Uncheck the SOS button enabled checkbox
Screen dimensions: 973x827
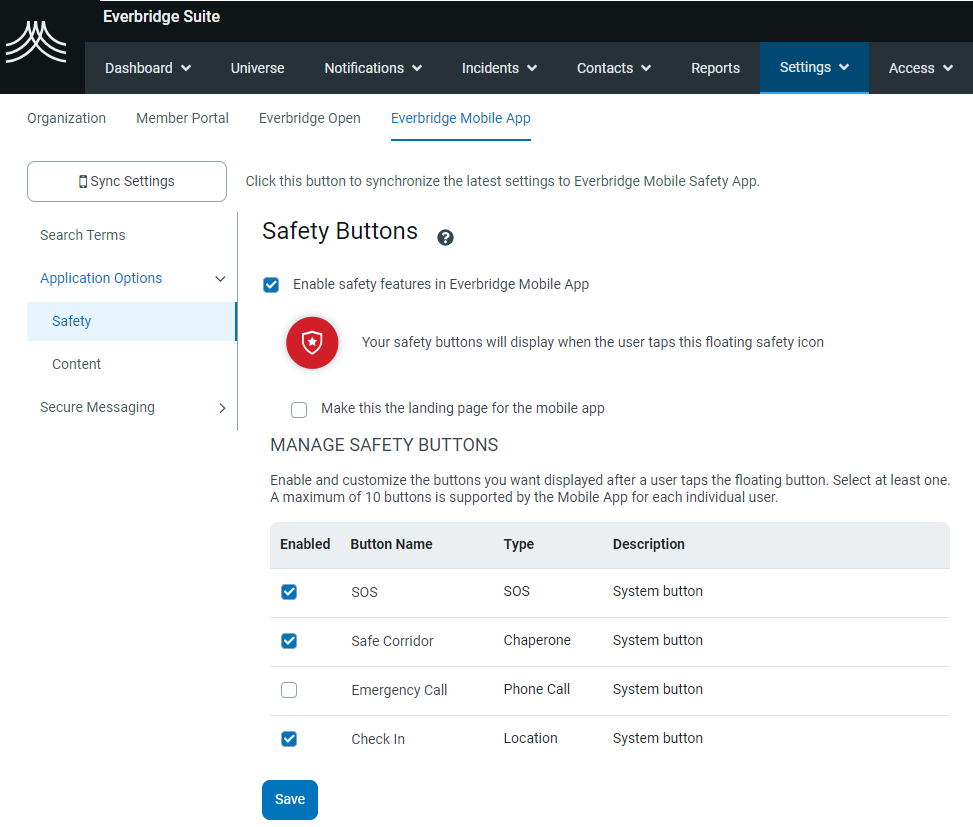click(x=289, y=592)
